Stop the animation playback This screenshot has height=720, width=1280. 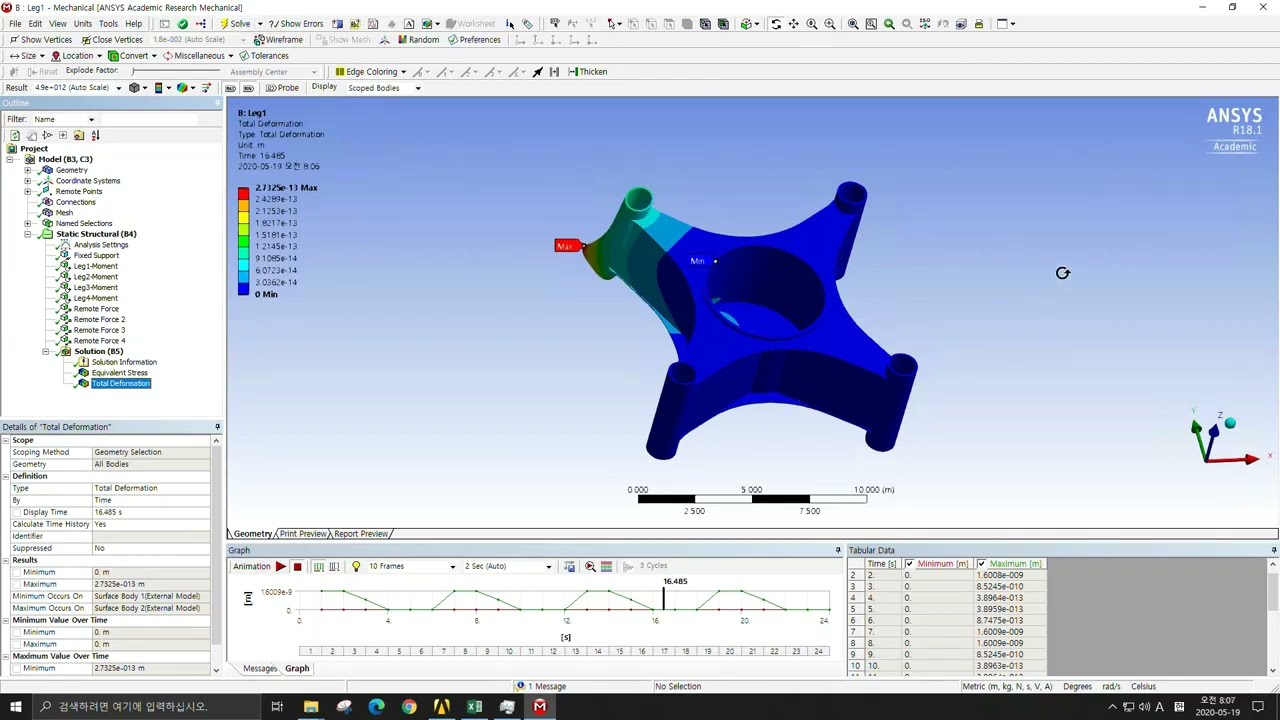297,567
